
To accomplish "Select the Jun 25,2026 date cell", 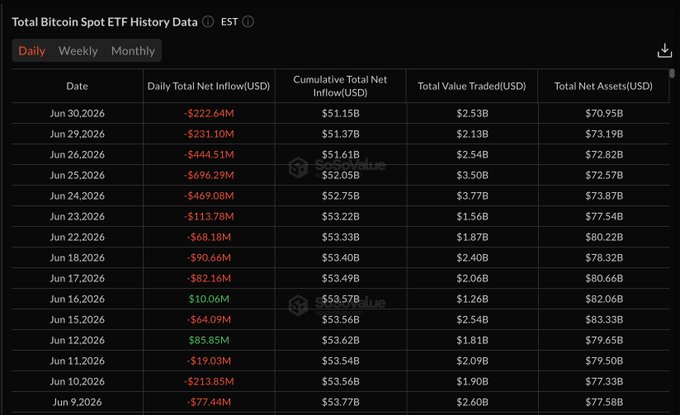I will pyautogui.click(x=77, y=175).
